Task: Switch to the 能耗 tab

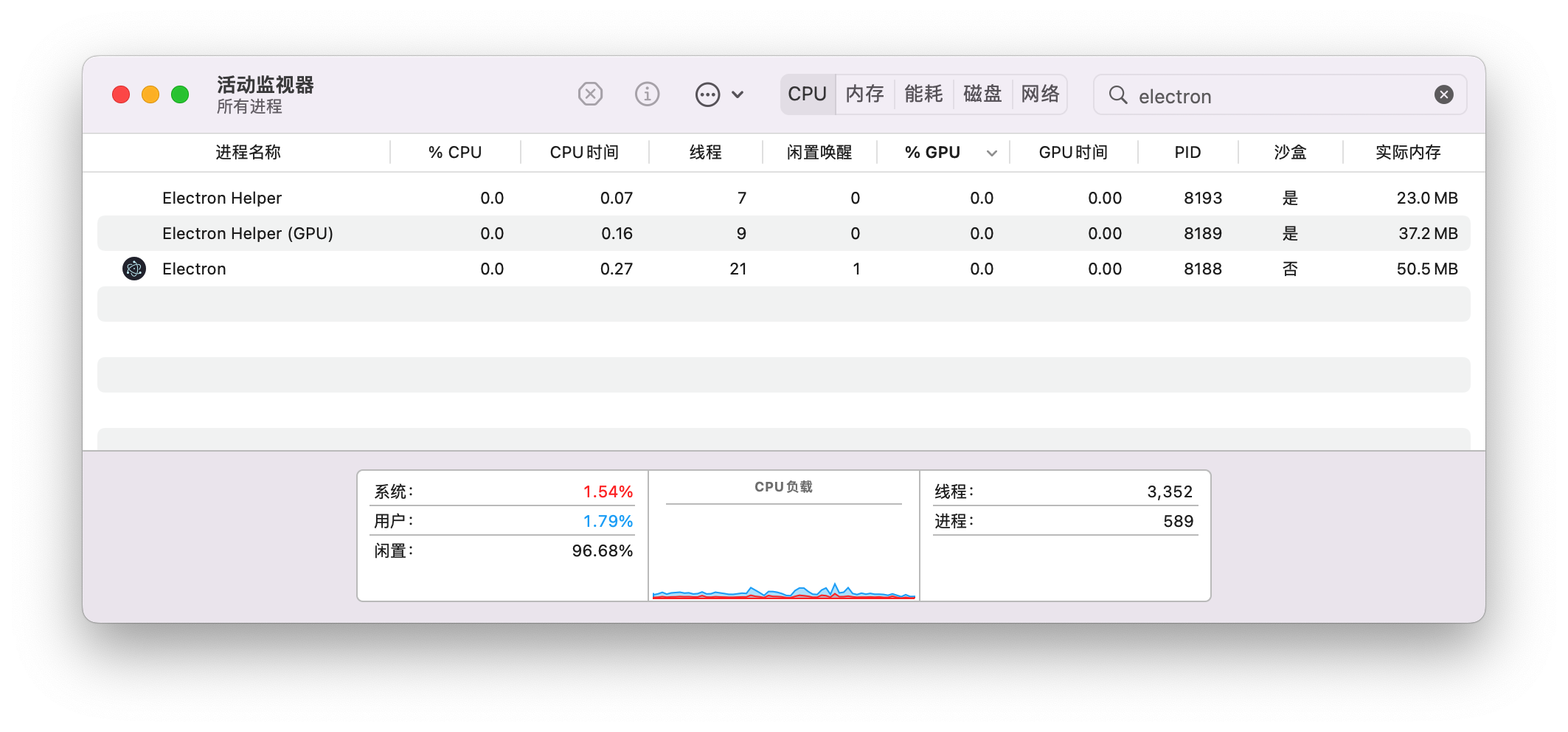Action: coord(923,94)
